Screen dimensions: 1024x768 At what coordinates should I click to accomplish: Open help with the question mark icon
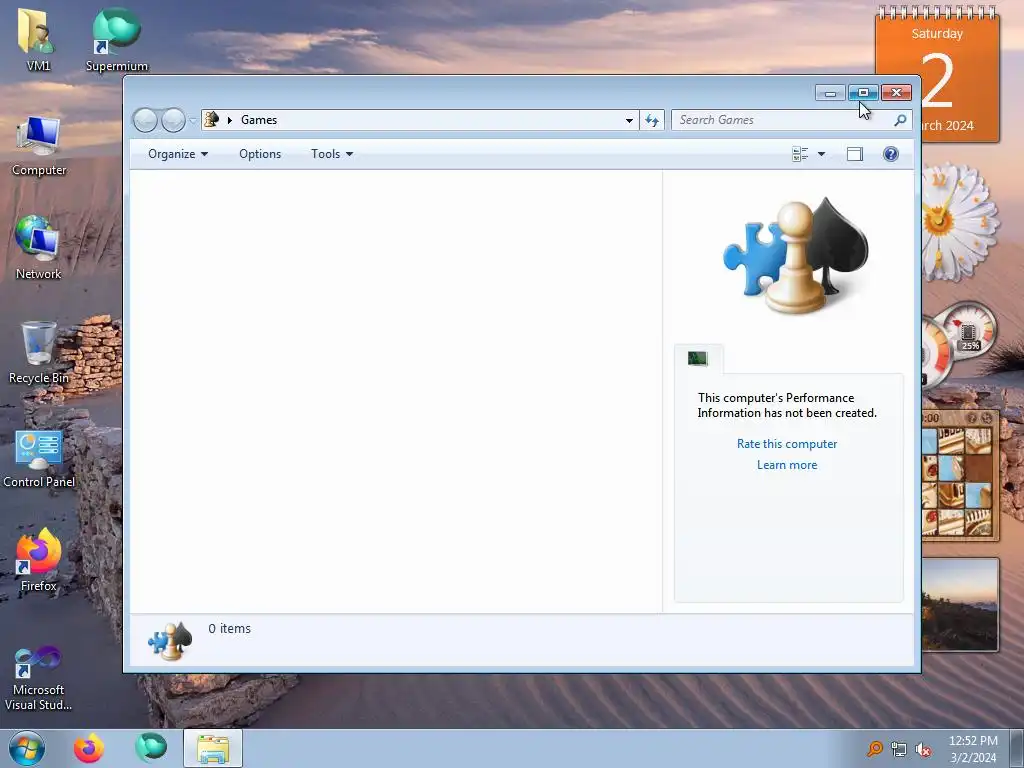point(891,154)
